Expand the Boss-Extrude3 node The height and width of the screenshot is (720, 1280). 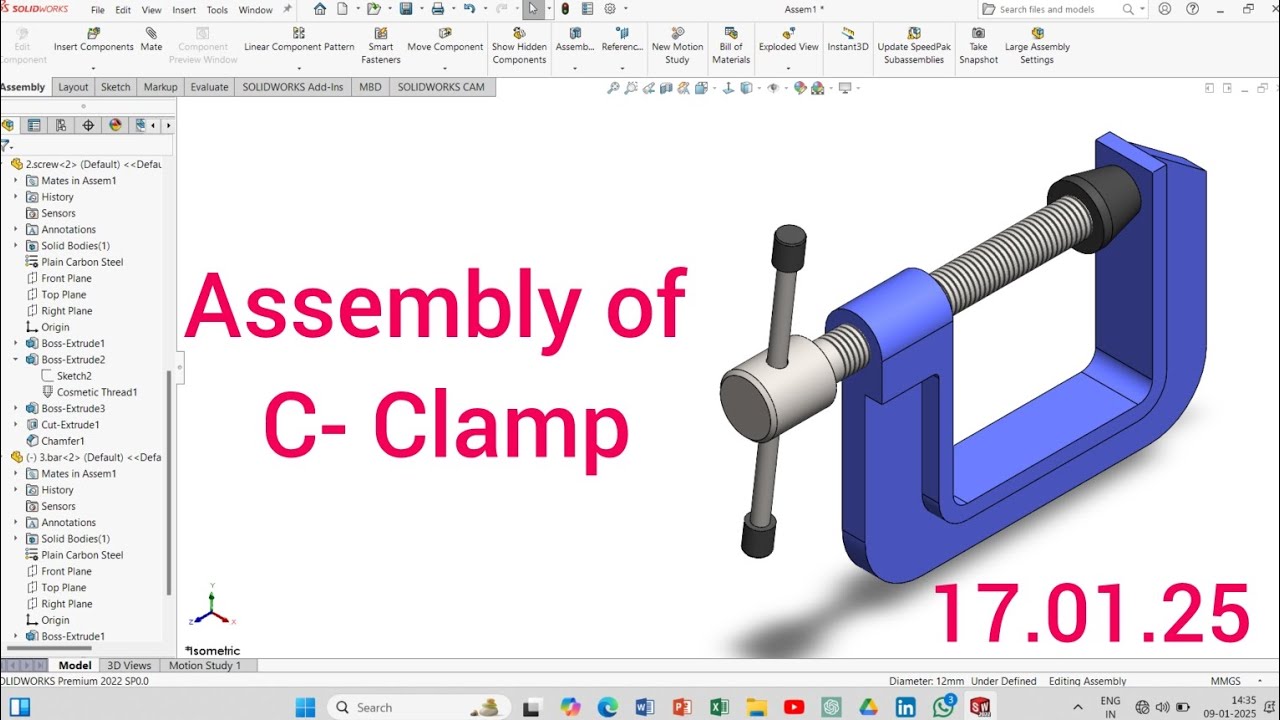tap(16, 408)
